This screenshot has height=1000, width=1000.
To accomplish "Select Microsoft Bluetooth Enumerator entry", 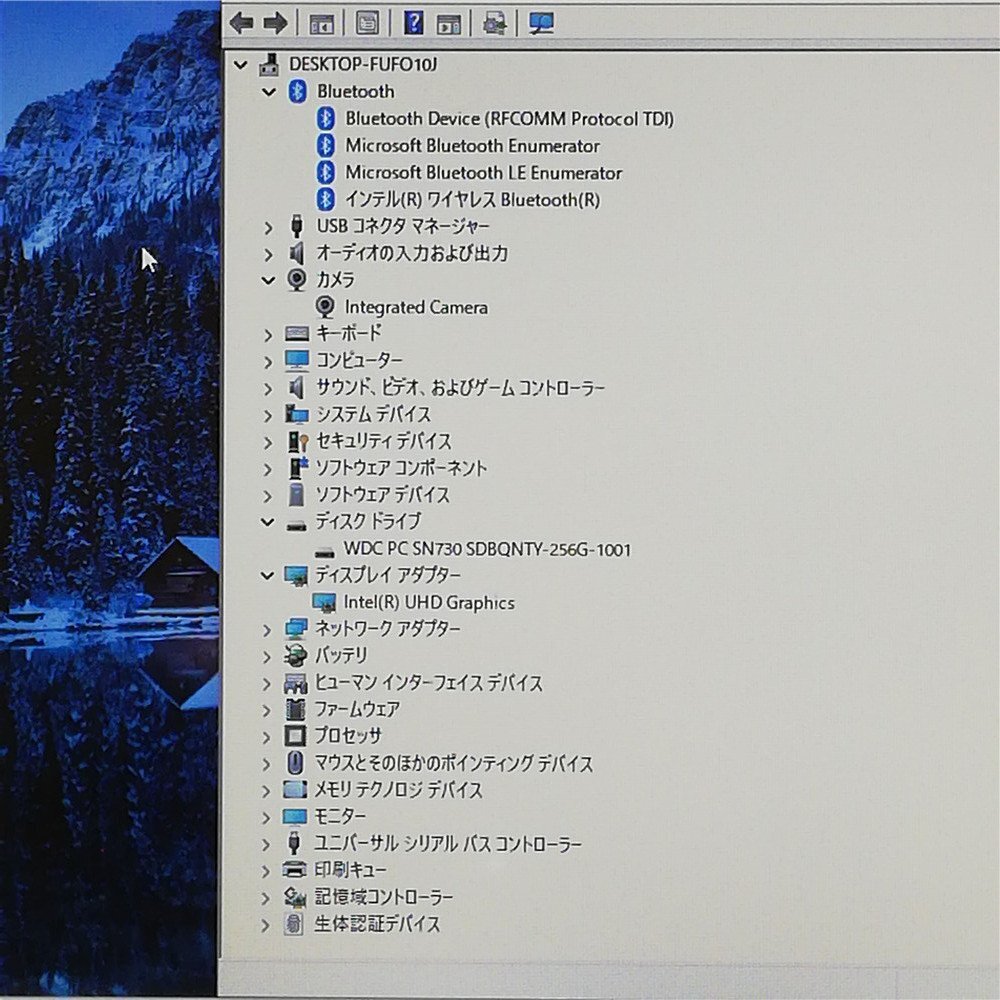I will tap(472, 146).
